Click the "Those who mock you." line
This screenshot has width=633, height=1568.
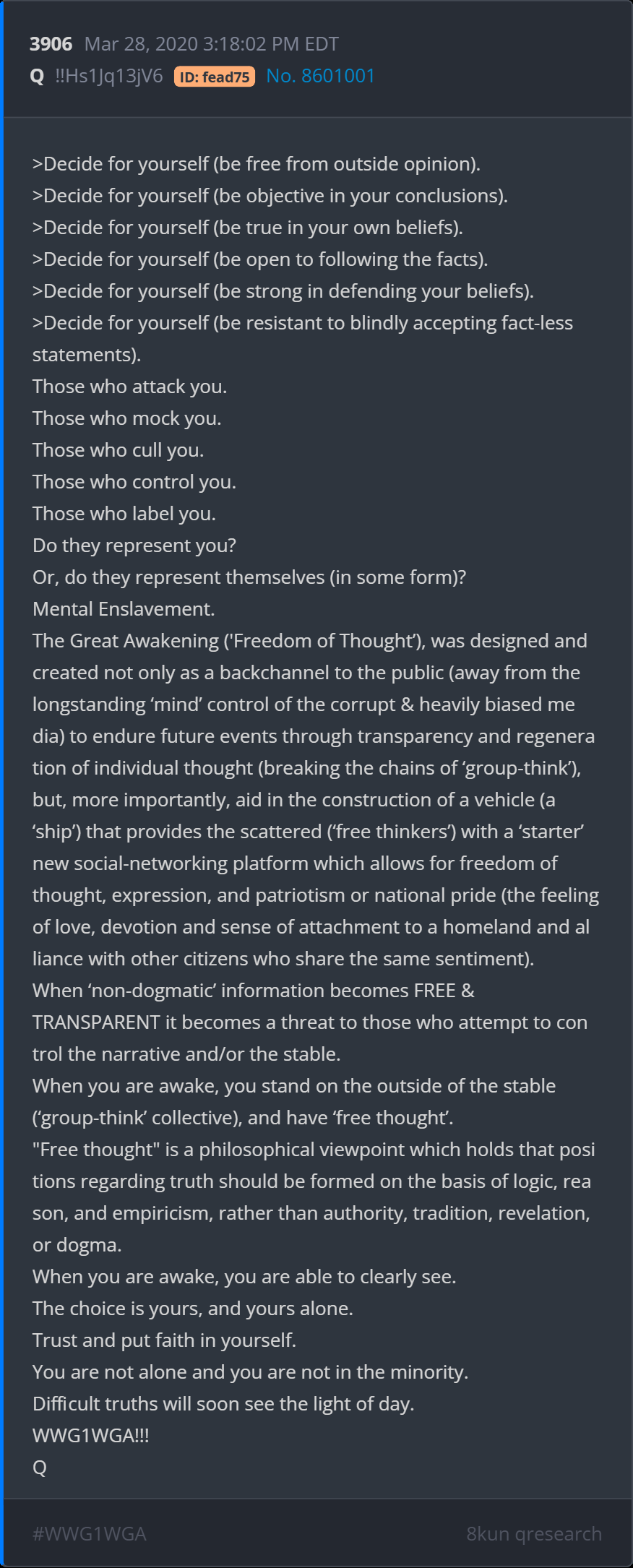pyautogui.click(x=126, y=418)
